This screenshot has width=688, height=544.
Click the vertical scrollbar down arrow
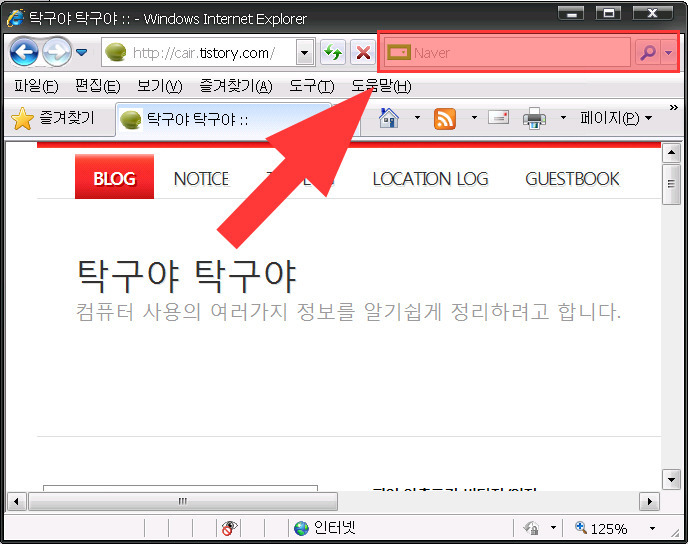pyautogui.click(x=671, y=480)
